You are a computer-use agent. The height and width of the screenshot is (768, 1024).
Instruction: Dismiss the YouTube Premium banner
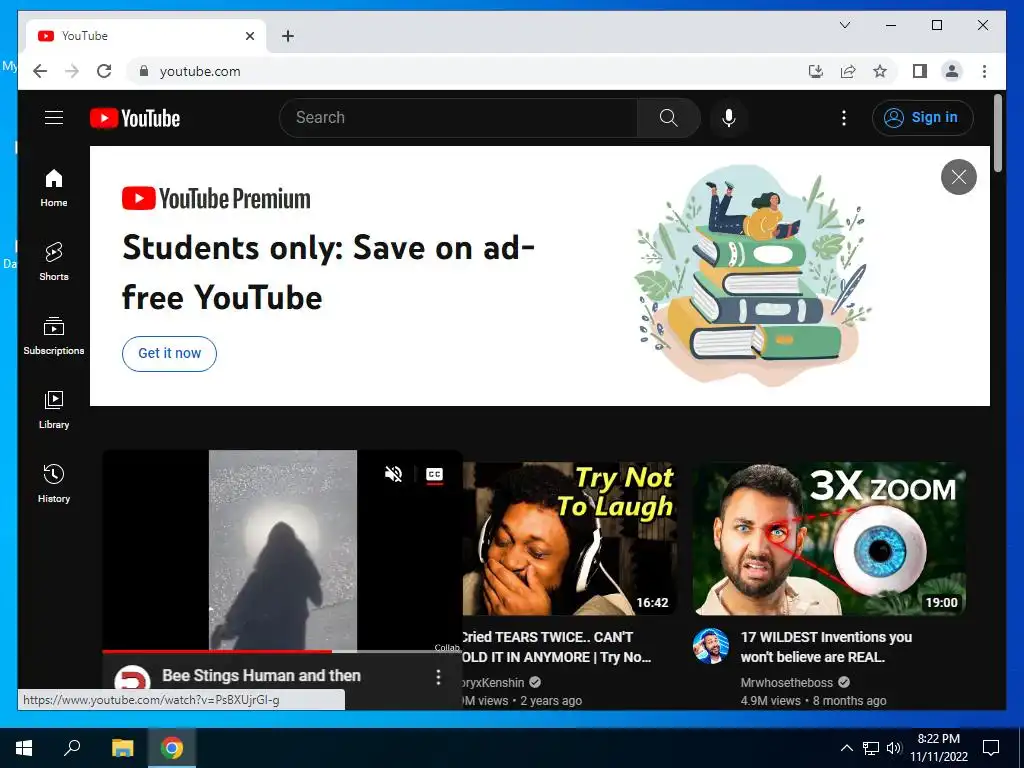(958, 177)
